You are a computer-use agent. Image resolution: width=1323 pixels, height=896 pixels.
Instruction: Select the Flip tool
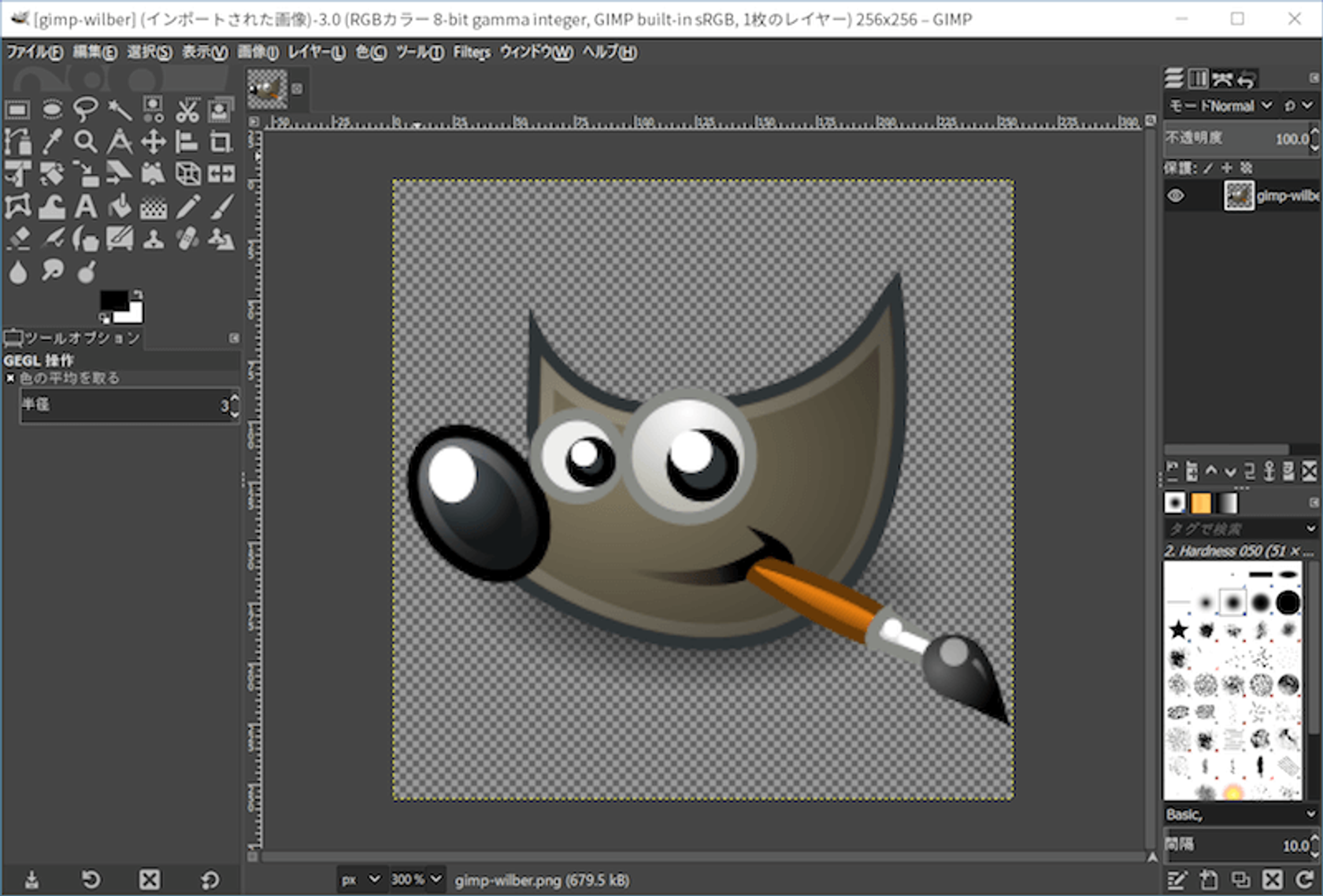pos(221,174)
